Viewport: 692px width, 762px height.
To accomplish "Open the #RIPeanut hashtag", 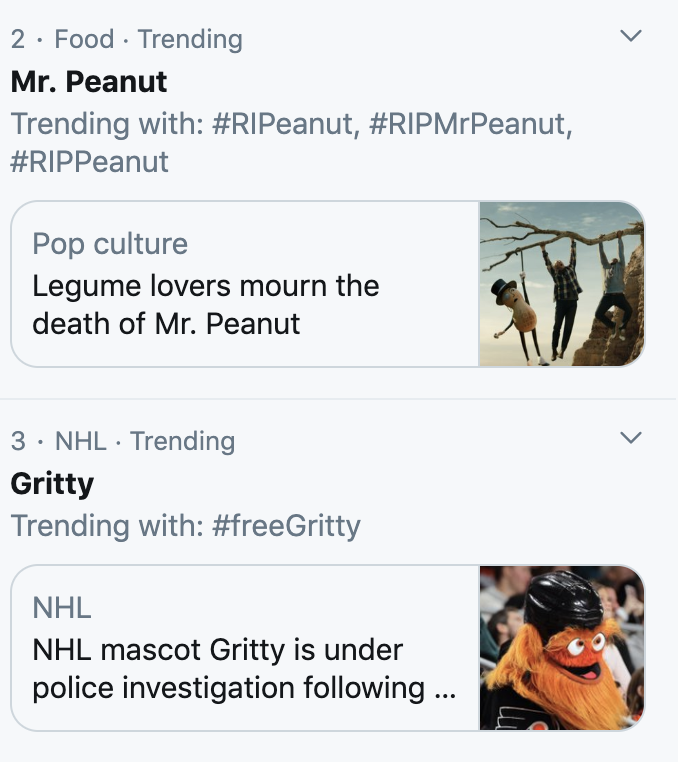I will (x=282, y=124).
